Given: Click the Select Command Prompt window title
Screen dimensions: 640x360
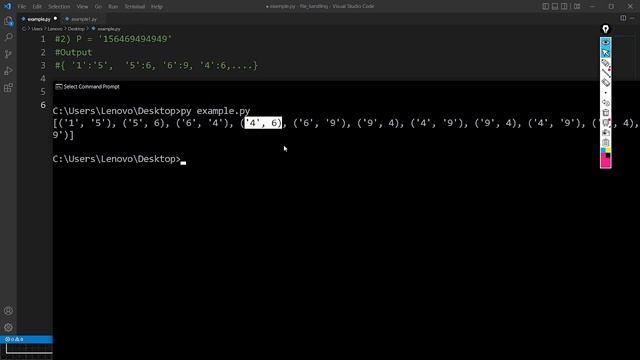Looking at the screenshot, I should click(91, 87).
